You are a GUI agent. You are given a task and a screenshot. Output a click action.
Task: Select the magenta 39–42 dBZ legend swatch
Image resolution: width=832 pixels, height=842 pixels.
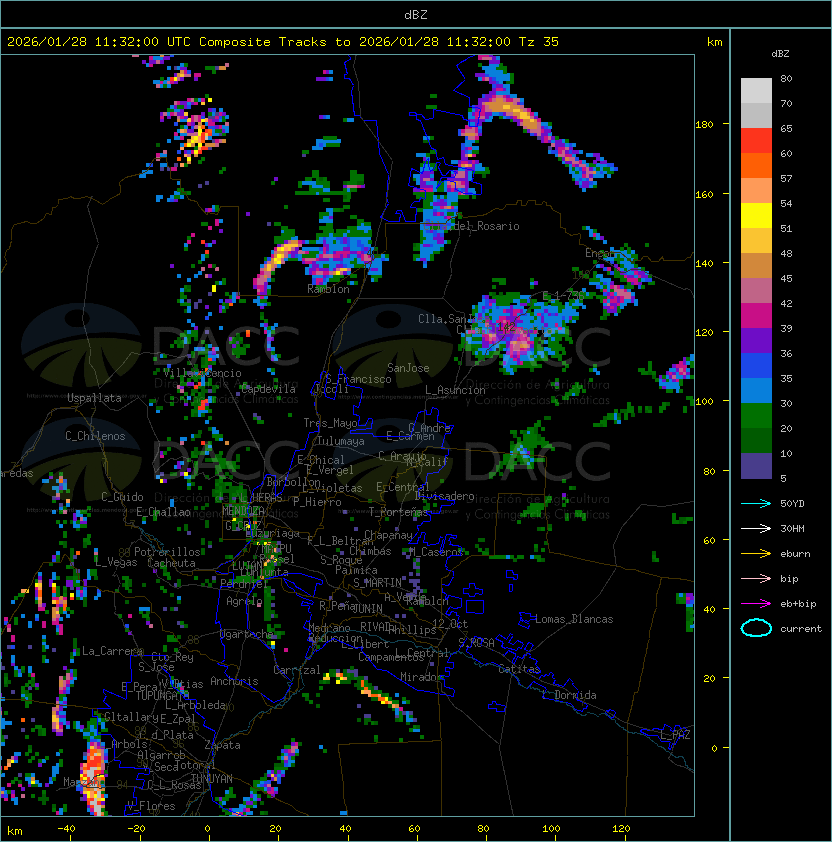tap(756, 316)
